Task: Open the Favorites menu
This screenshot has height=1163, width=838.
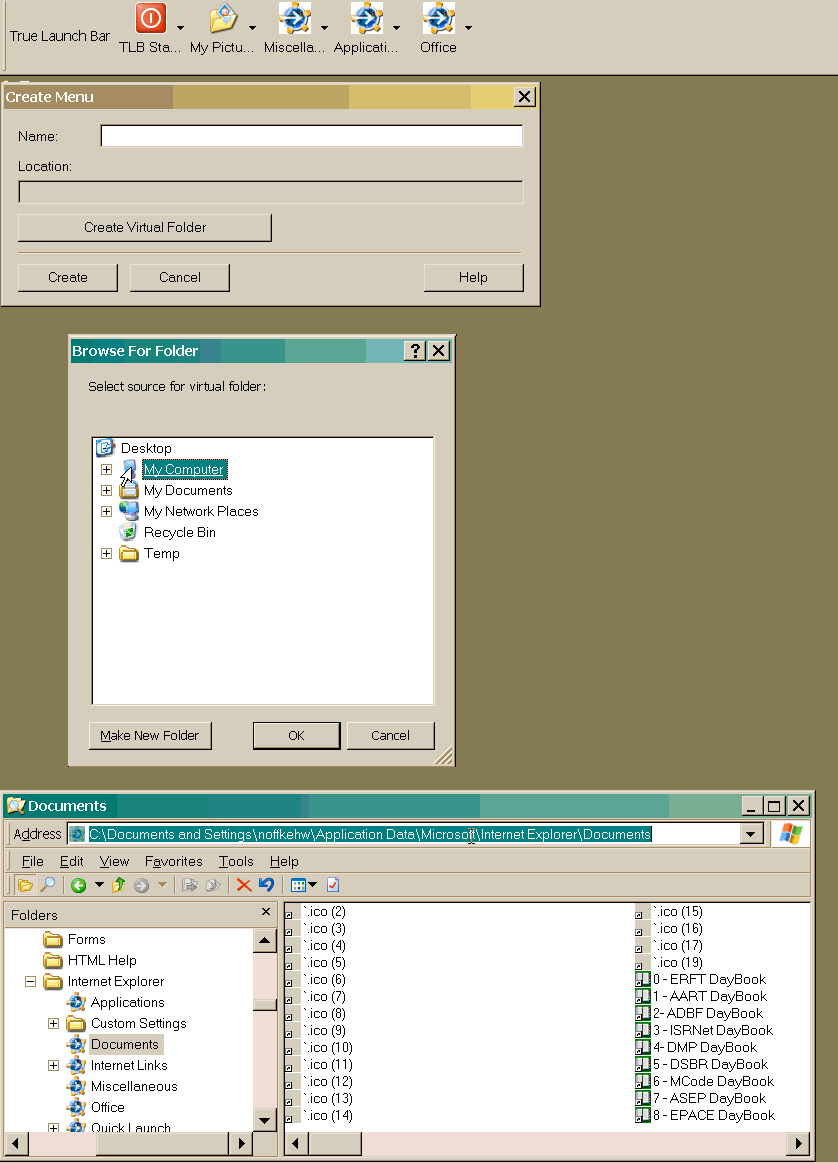Action: coord(173,861)
